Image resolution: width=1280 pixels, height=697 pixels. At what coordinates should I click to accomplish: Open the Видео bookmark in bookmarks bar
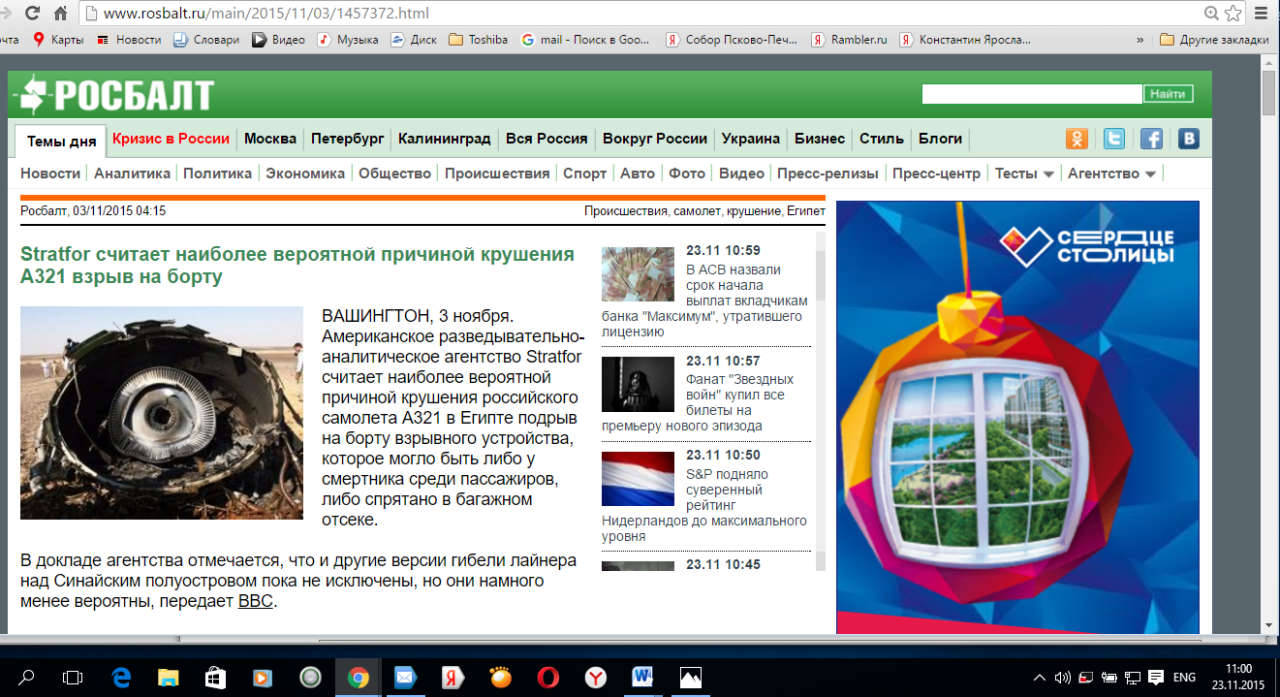click(278, 40)
